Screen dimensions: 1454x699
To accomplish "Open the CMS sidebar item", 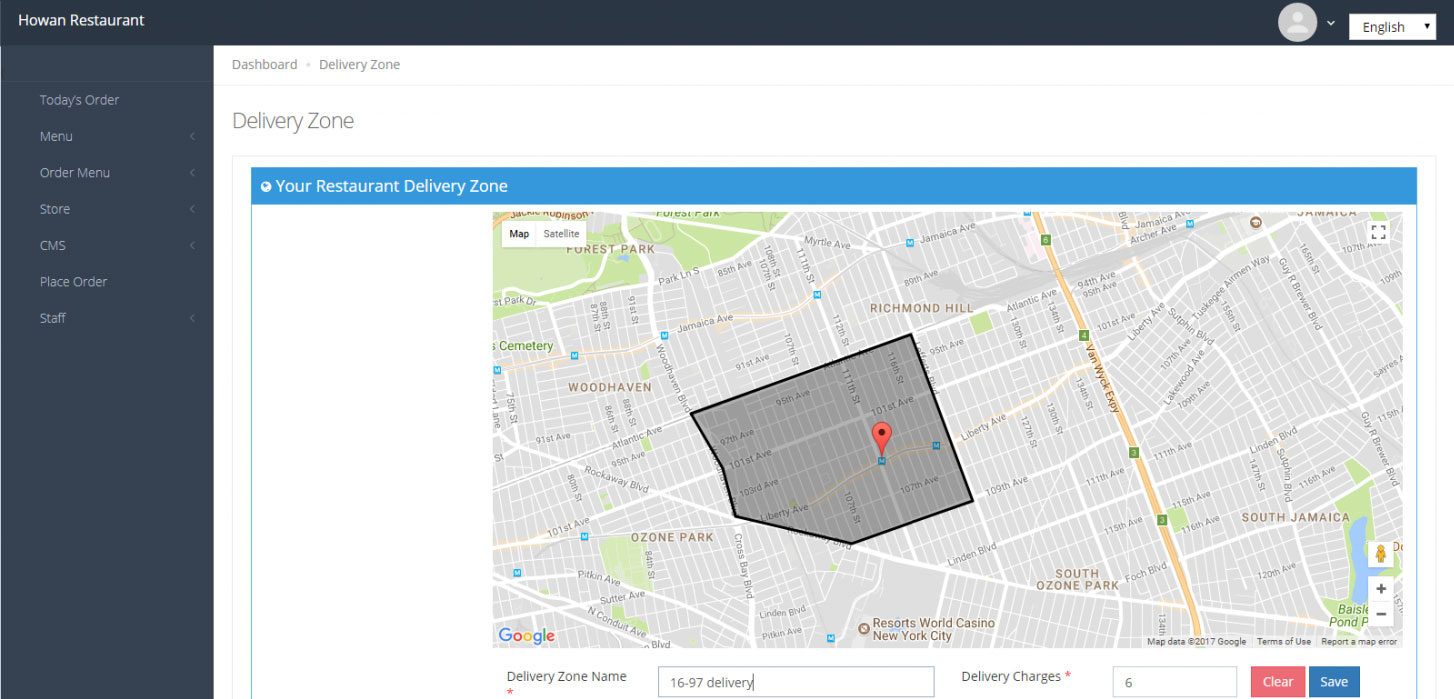I will click(53, 245).
